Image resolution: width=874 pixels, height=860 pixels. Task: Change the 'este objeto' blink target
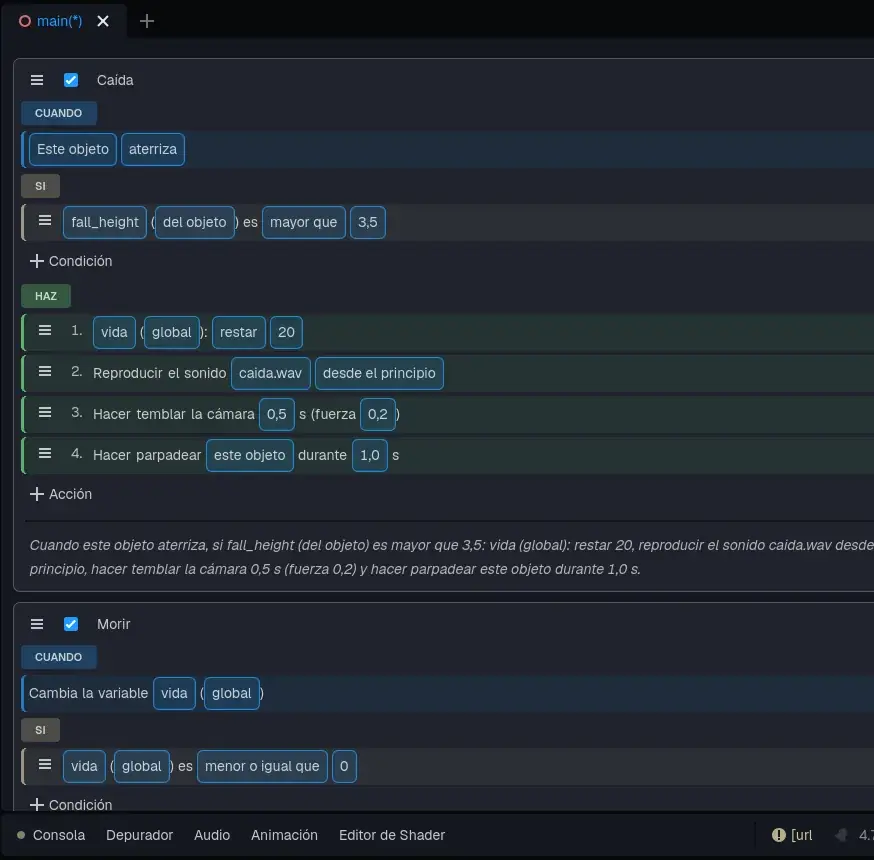tap(250, 455)
